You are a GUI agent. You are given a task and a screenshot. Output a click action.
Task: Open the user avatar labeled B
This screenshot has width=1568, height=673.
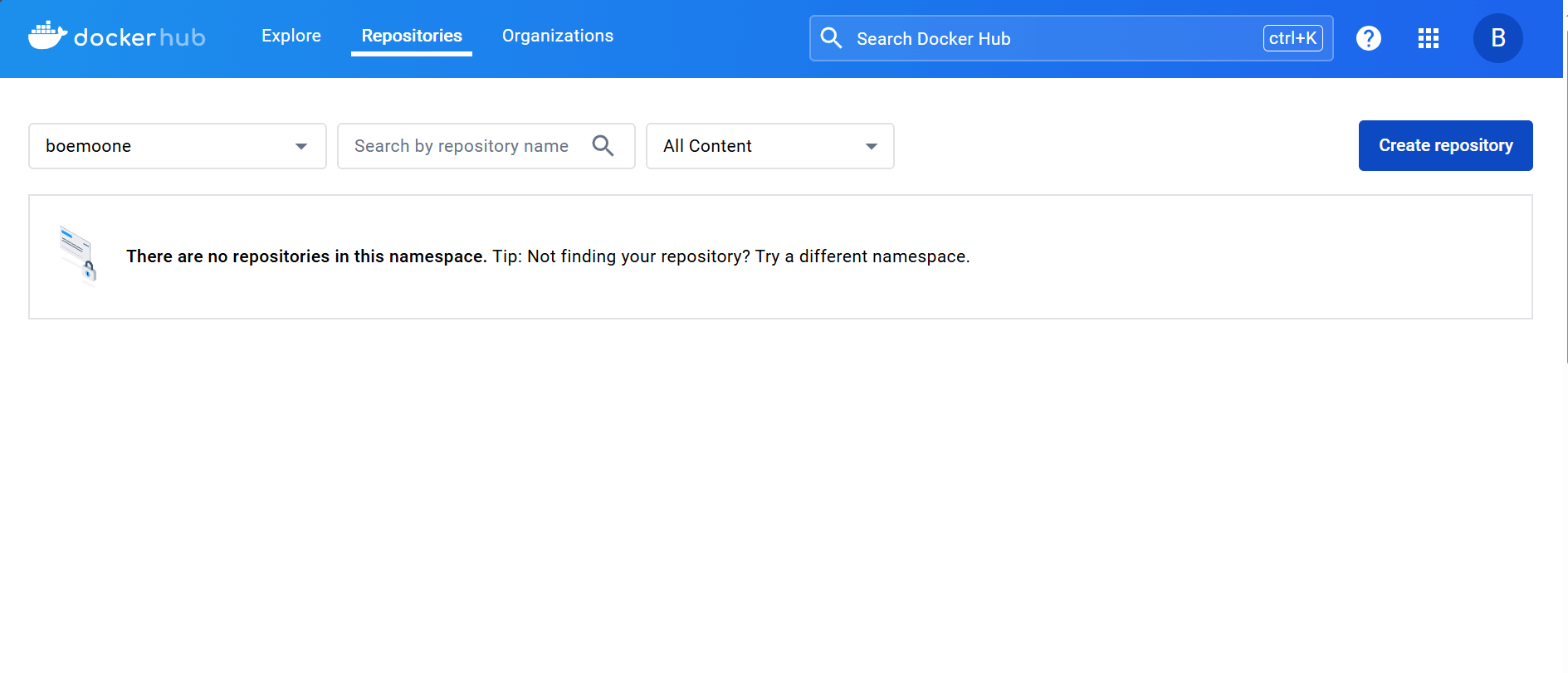(1497, 38)
